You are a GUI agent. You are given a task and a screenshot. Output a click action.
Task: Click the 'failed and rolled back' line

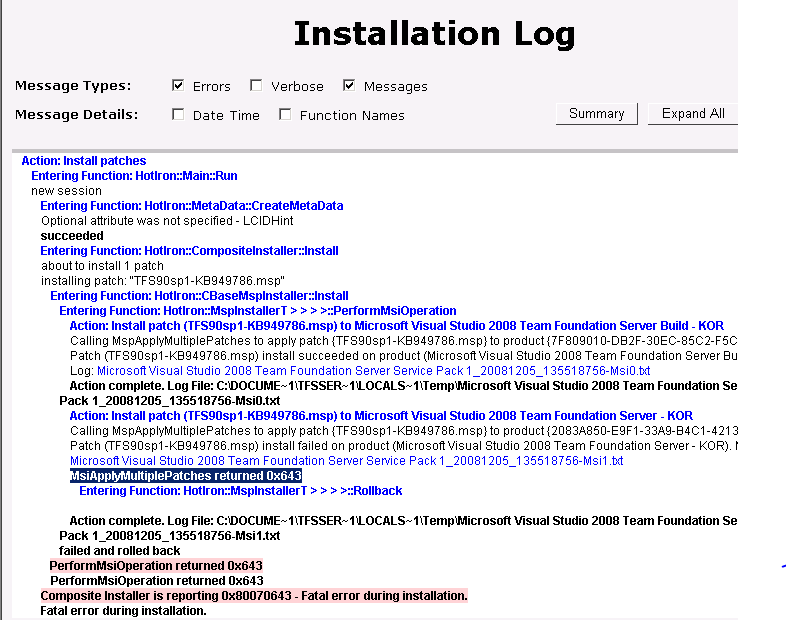pos(119,551)
